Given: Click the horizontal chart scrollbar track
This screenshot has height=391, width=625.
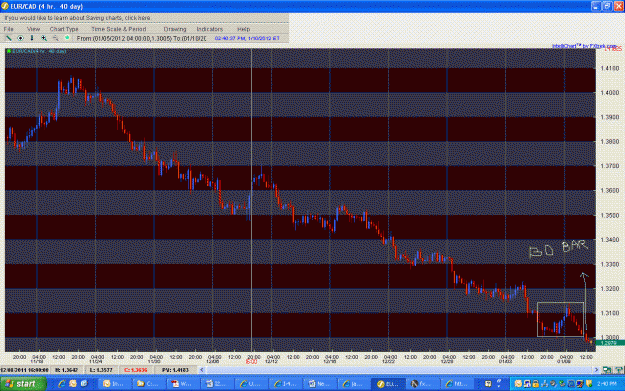Looking at the screenshot, I should (399, 370).
